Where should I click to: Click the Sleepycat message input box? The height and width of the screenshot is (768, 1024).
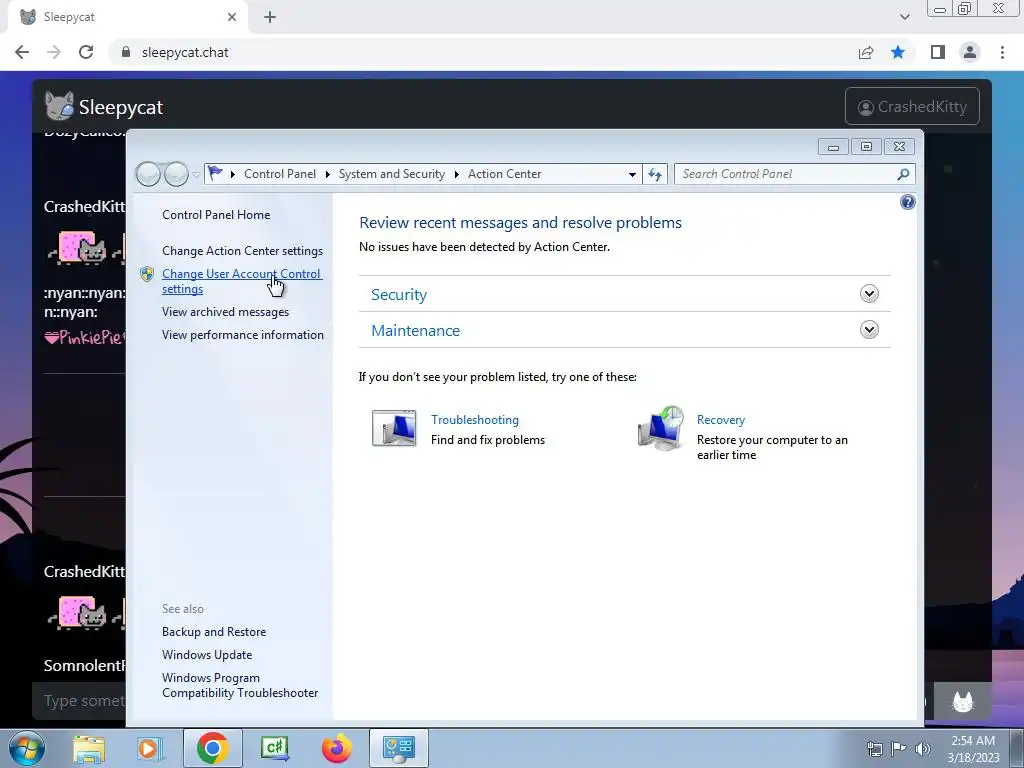pyautogui.click(x=79, y=701)
